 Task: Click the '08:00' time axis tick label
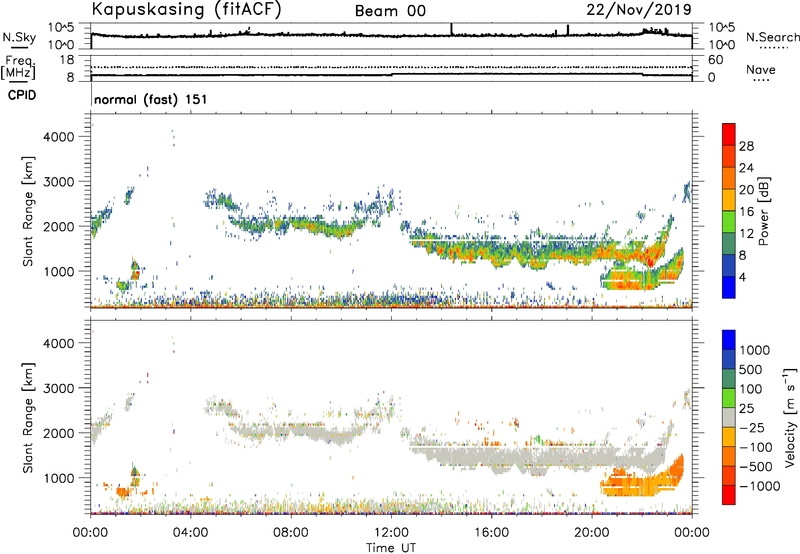coord(291,533)
